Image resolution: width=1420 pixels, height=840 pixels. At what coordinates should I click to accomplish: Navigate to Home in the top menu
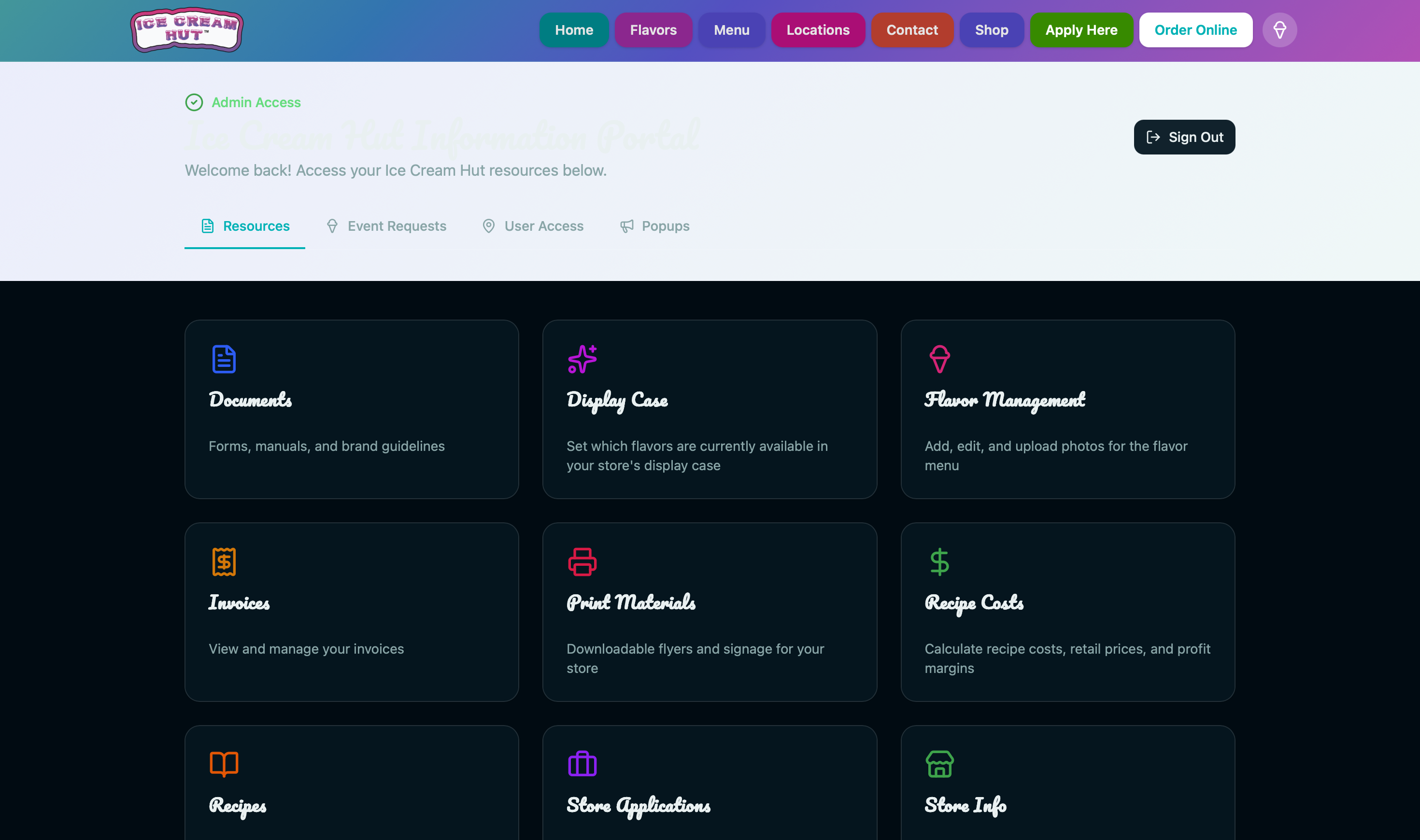point(573,30)
